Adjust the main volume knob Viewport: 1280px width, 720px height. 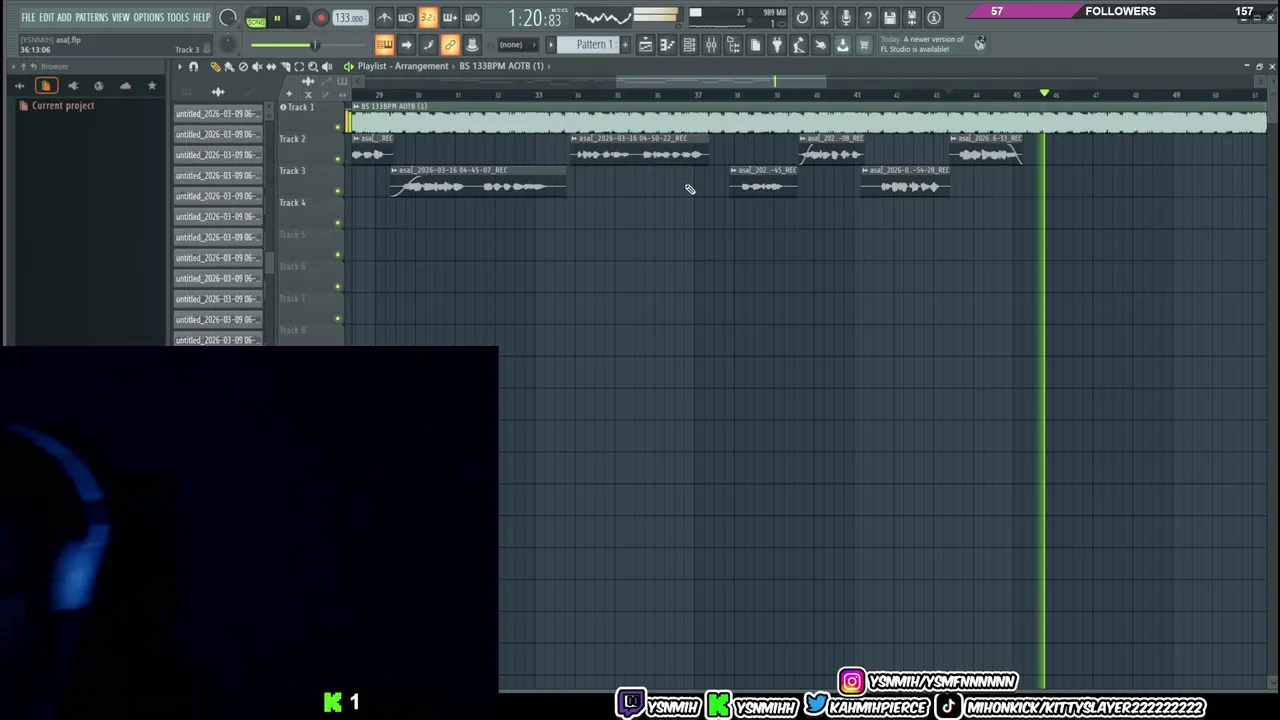tap(228, 18)
